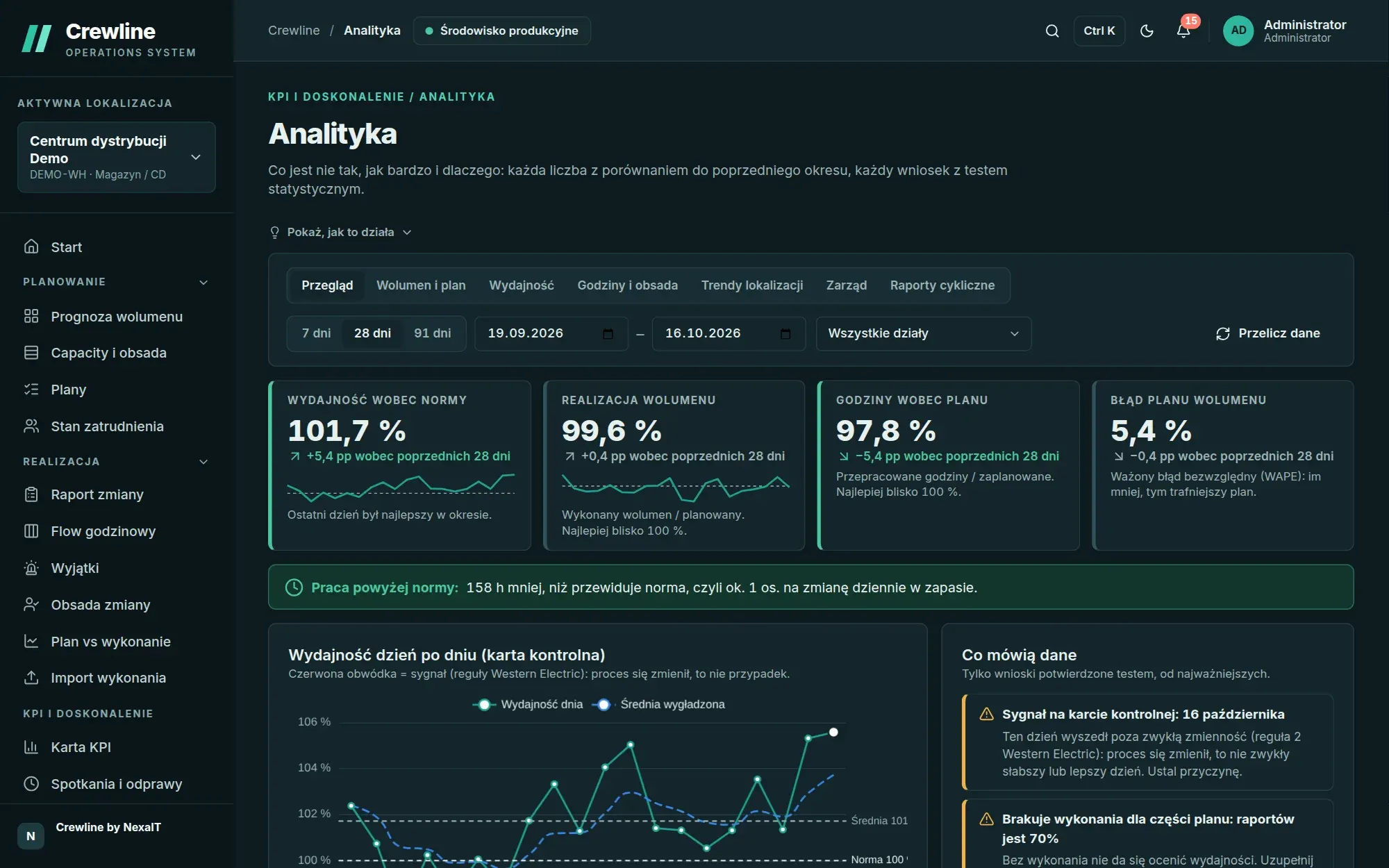Open notifications bell with 15 badge

click(1184, 31)
